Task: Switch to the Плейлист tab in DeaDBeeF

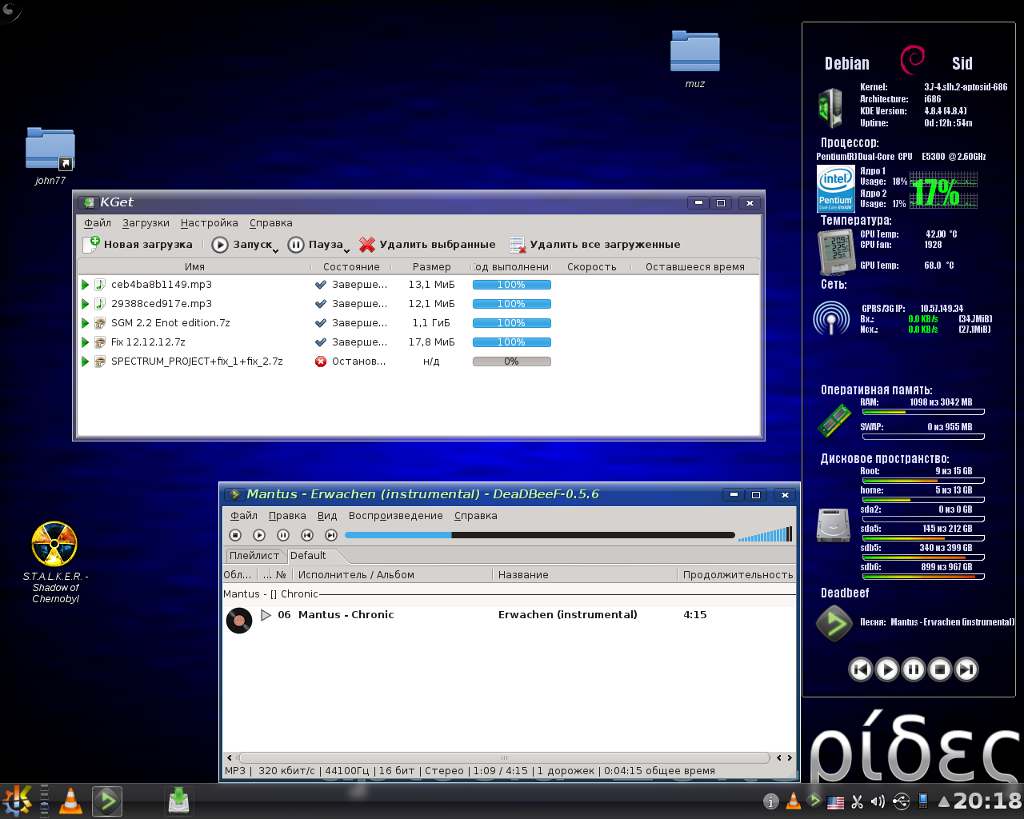Action: (254, 555)
